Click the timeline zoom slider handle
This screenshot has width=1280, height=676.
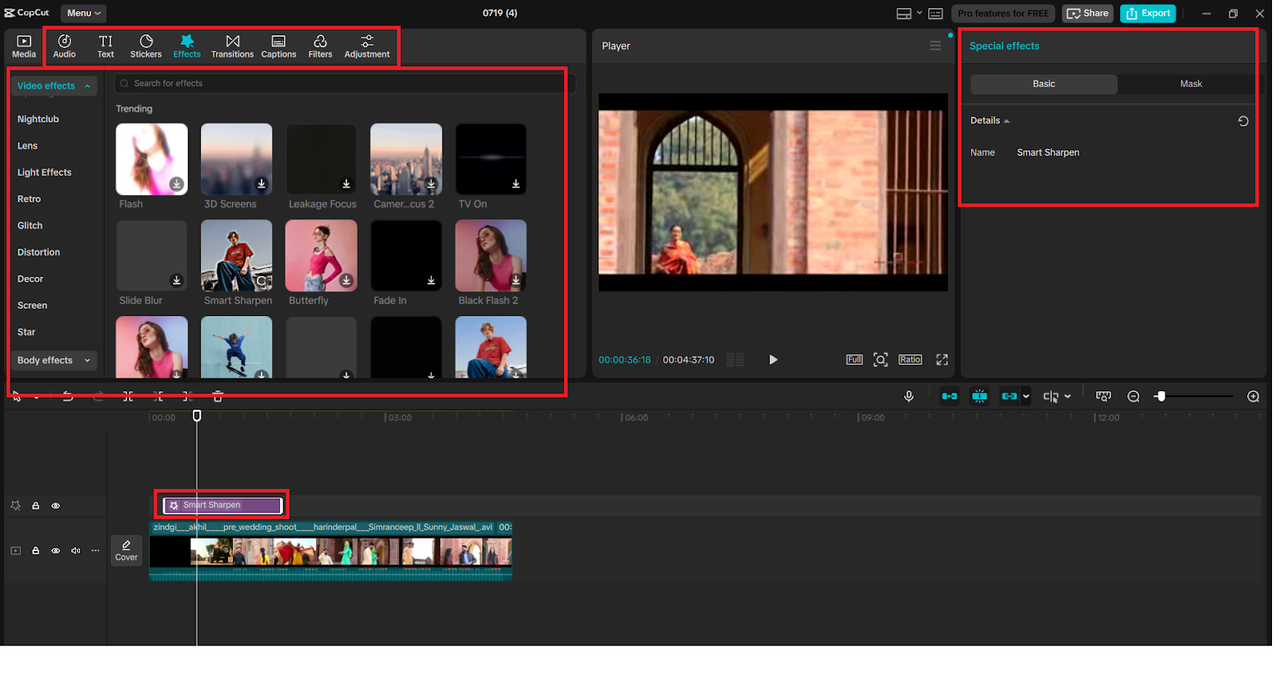1160,397
